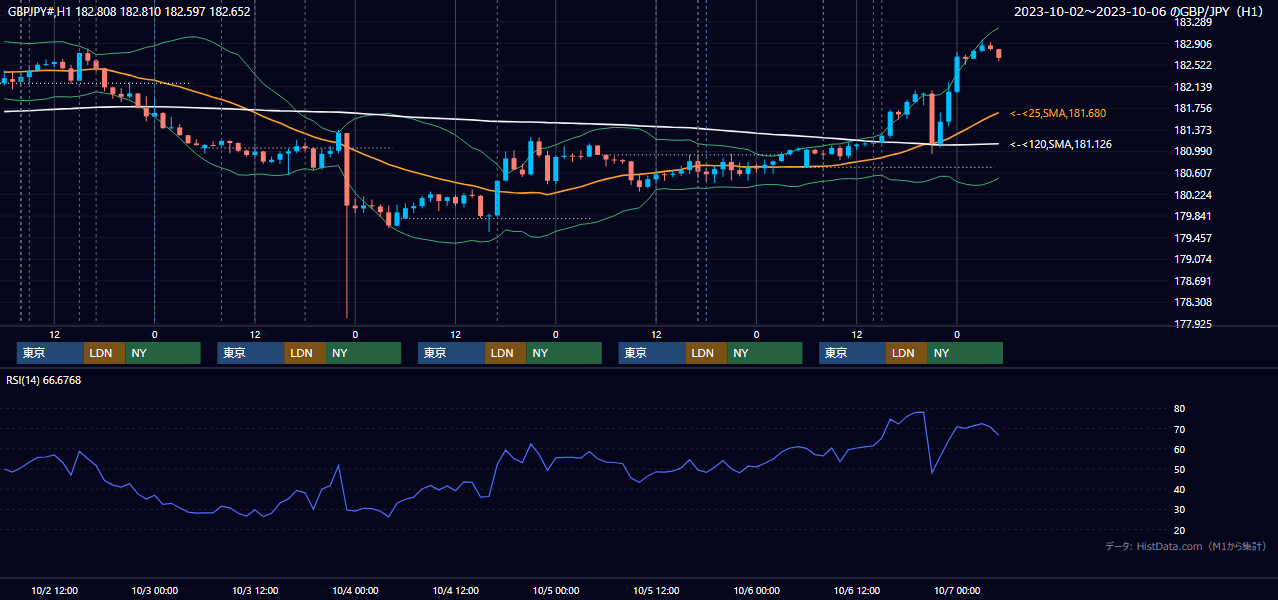Screen dimensions: 1278x600
Task: Click the 10/3 12:00 time axis label
Action: click(x=255, y=591)
